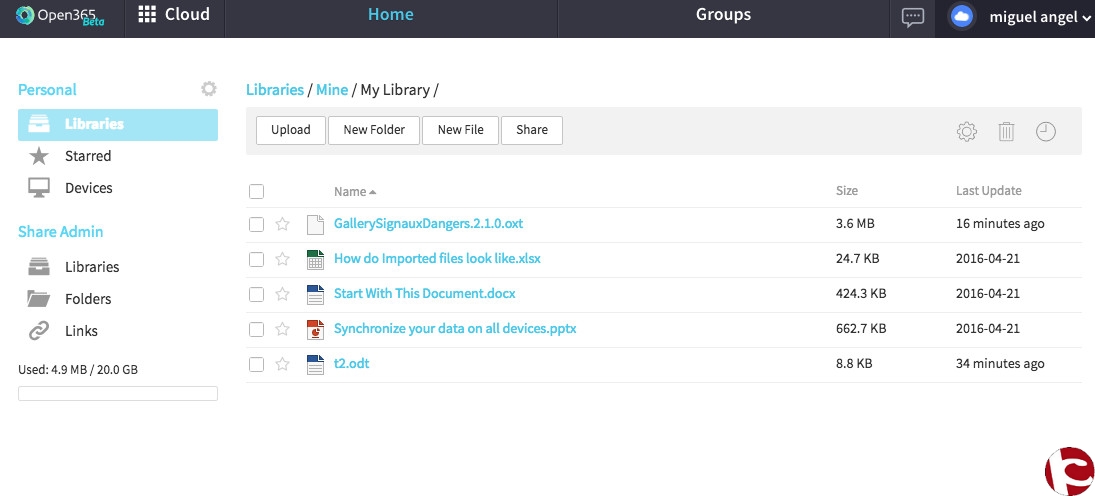
Task: Click the Personal section gear icon
Action: pos(208,89)
